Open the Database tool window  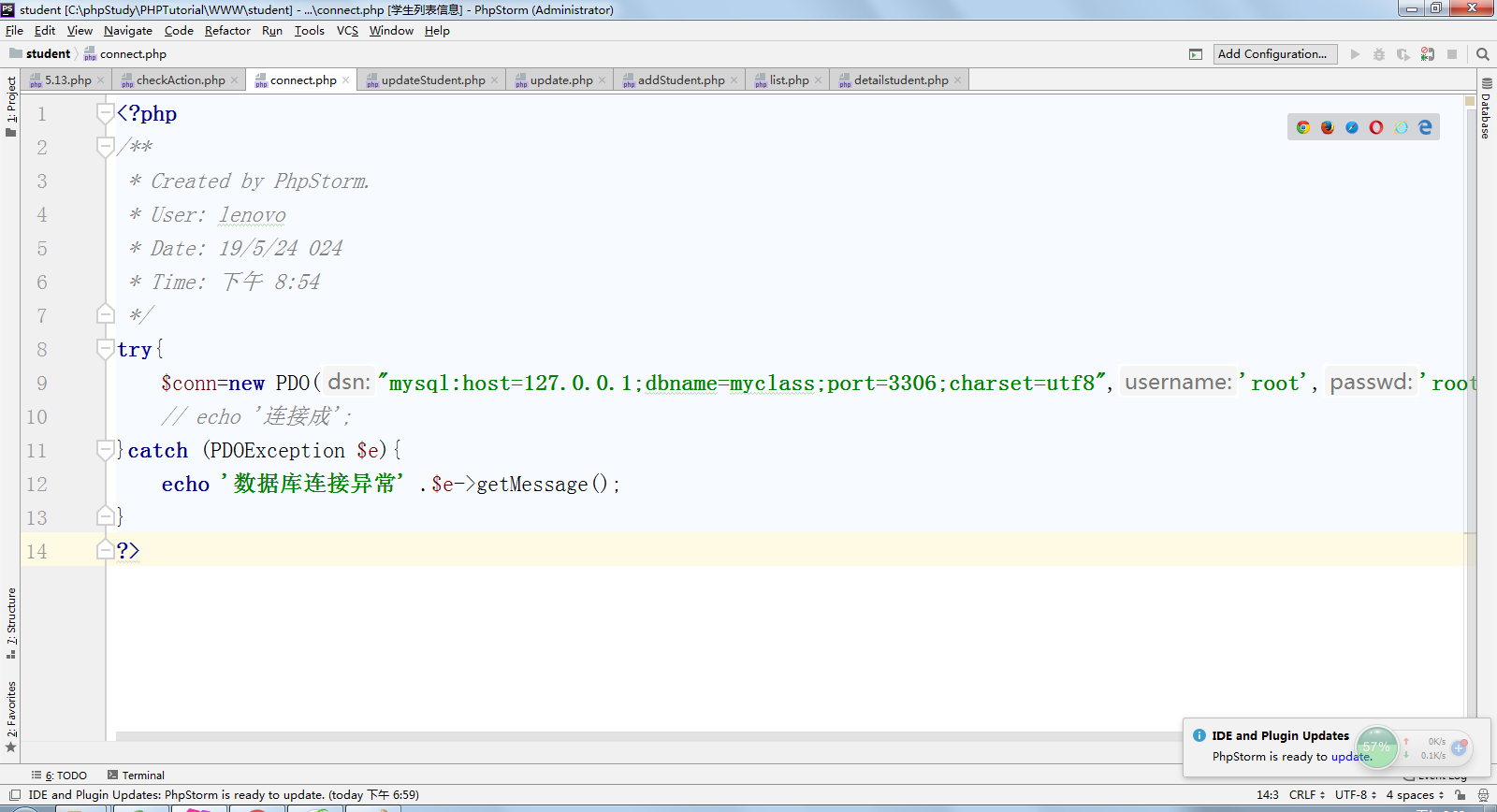[x=1486, y=109]
